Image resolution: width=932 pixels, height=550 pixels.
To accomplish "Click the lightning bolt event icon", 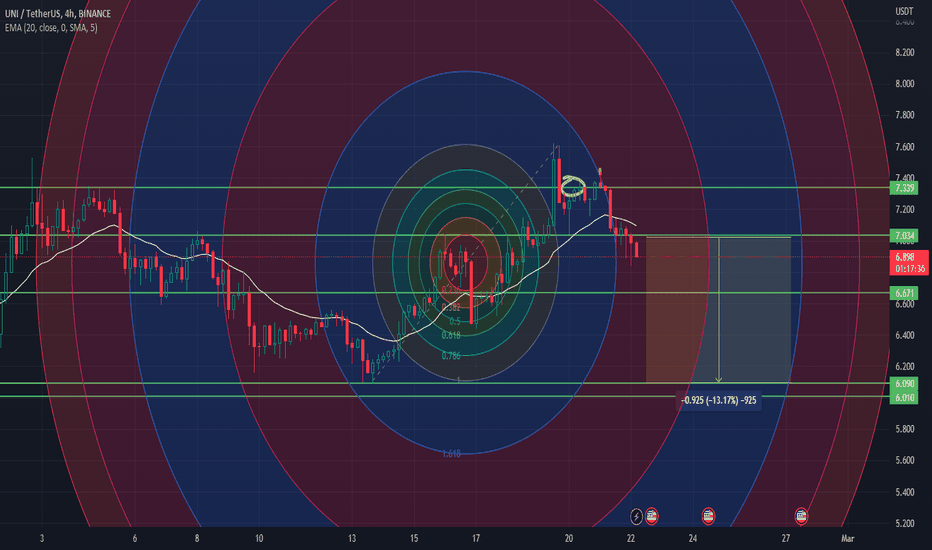I will click(x=636, y=516).
